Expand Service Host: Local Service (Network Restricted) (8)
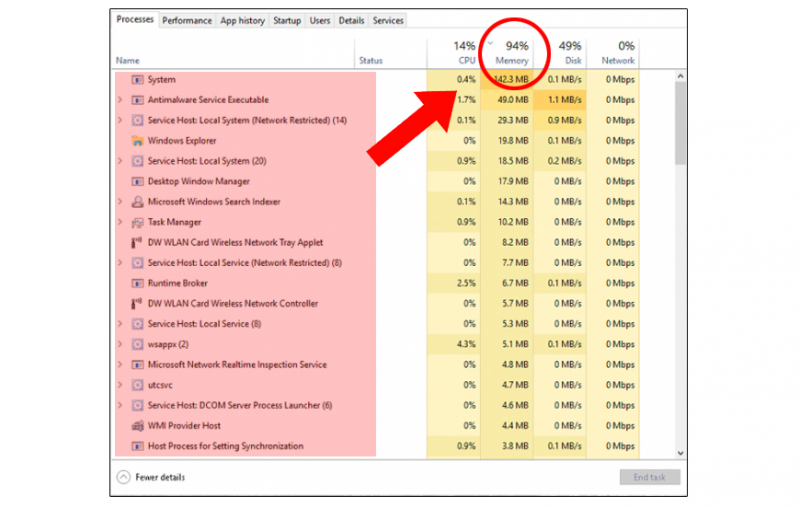 point(120,263)
